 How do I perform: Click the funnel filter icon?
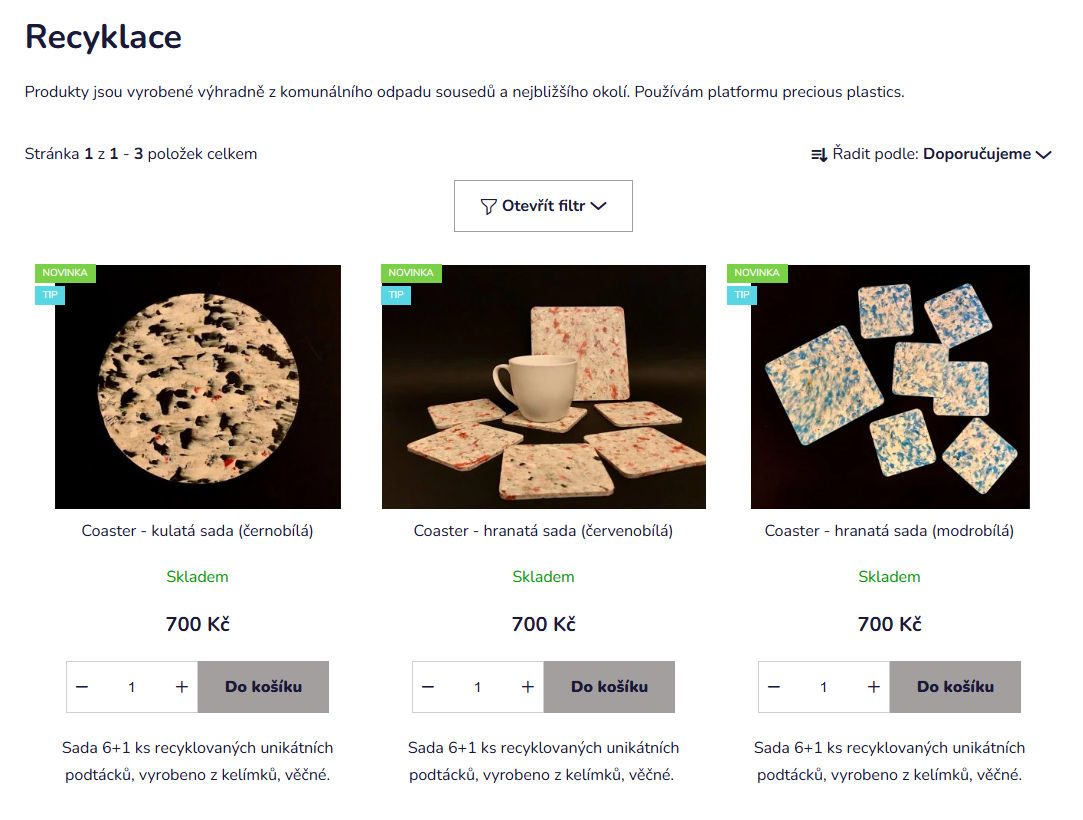coord(488,207)
